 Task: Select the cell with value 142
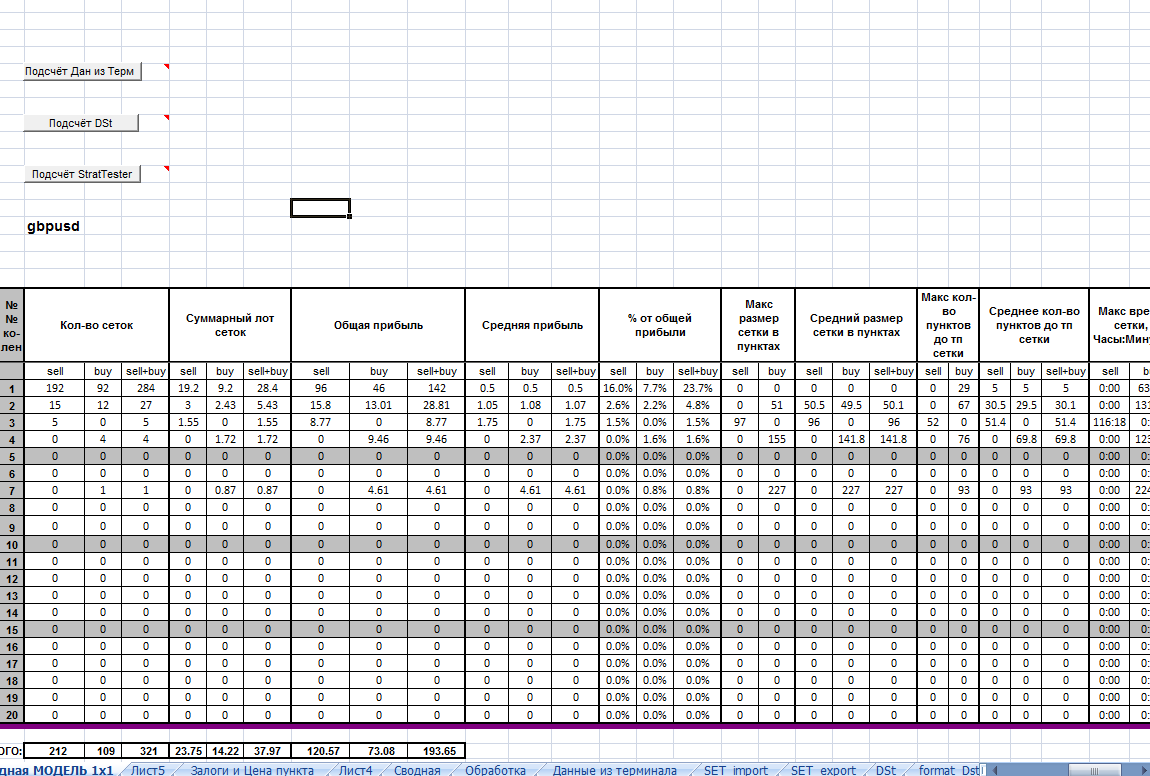pos(436,388)
